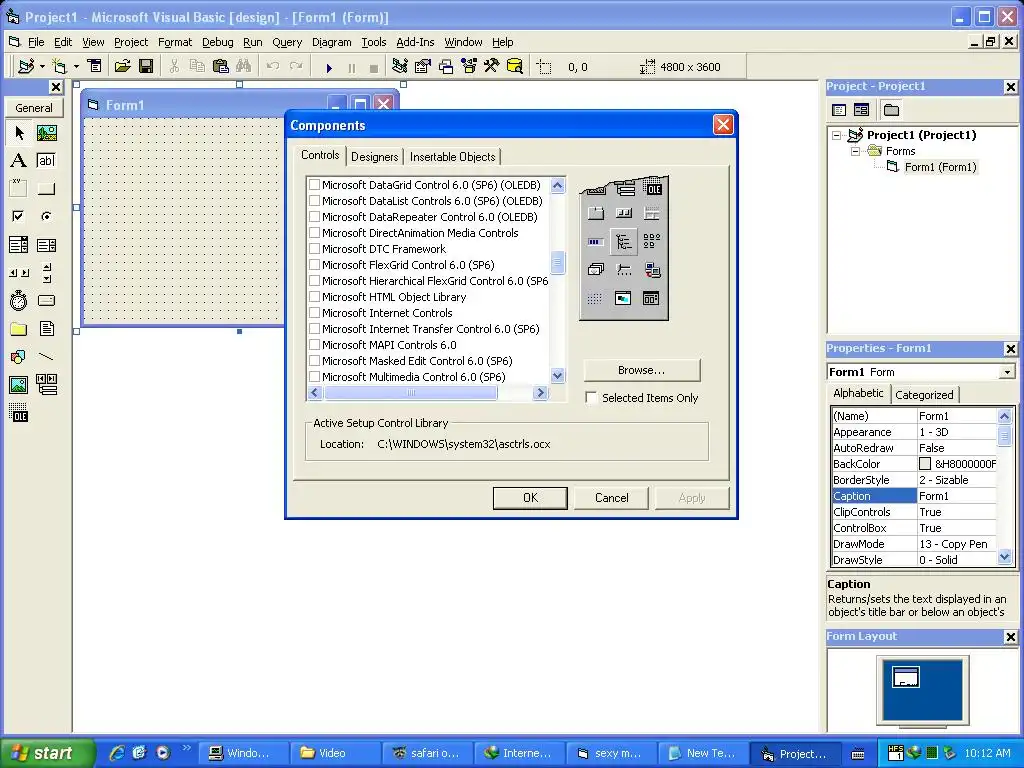Image resolution: width=1024 pixels, height=768 pixels.
Task: Click Cancel in the Components dialog
Action: [x=611, y=498]
